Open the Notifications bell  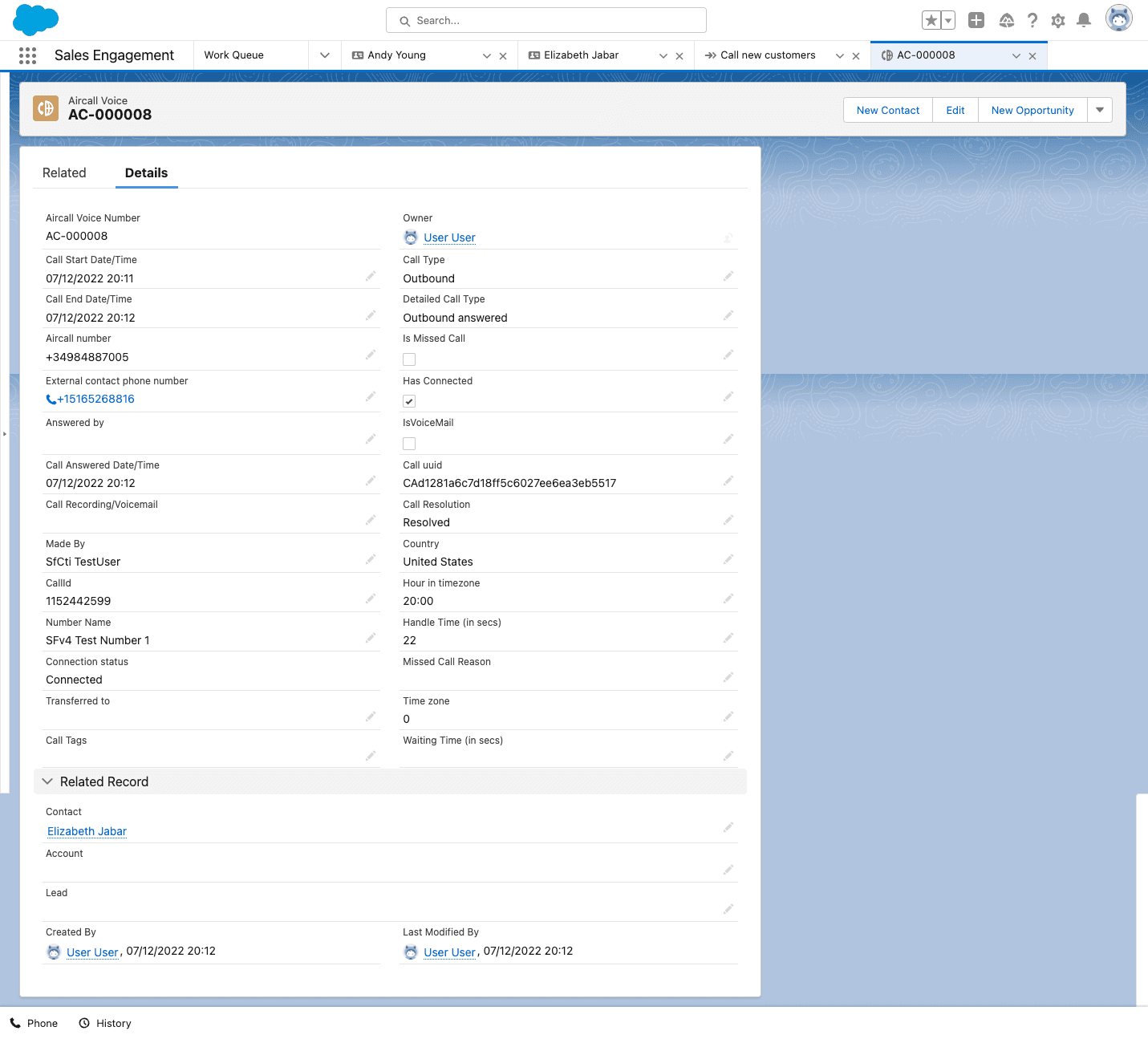pyautogui.click(x=1083, y=21)
